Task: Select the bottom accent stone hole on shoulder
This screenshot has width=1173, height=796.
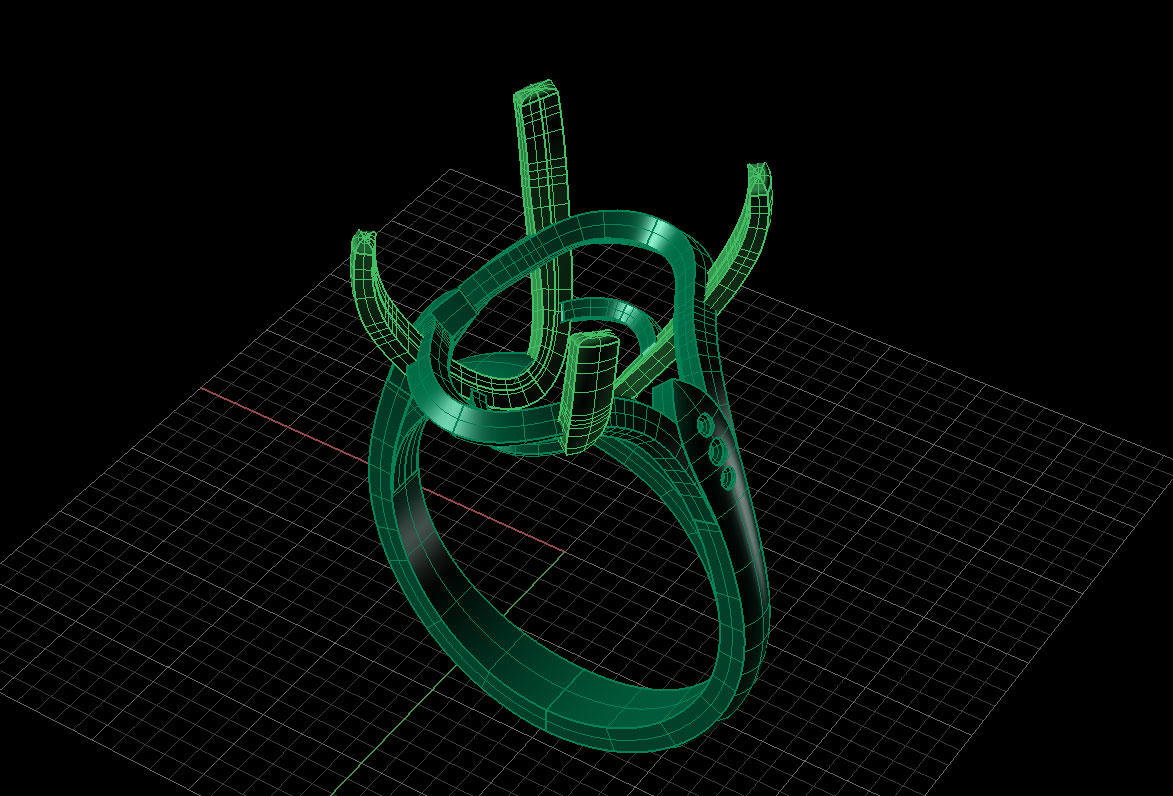Action: coord(727,480)
